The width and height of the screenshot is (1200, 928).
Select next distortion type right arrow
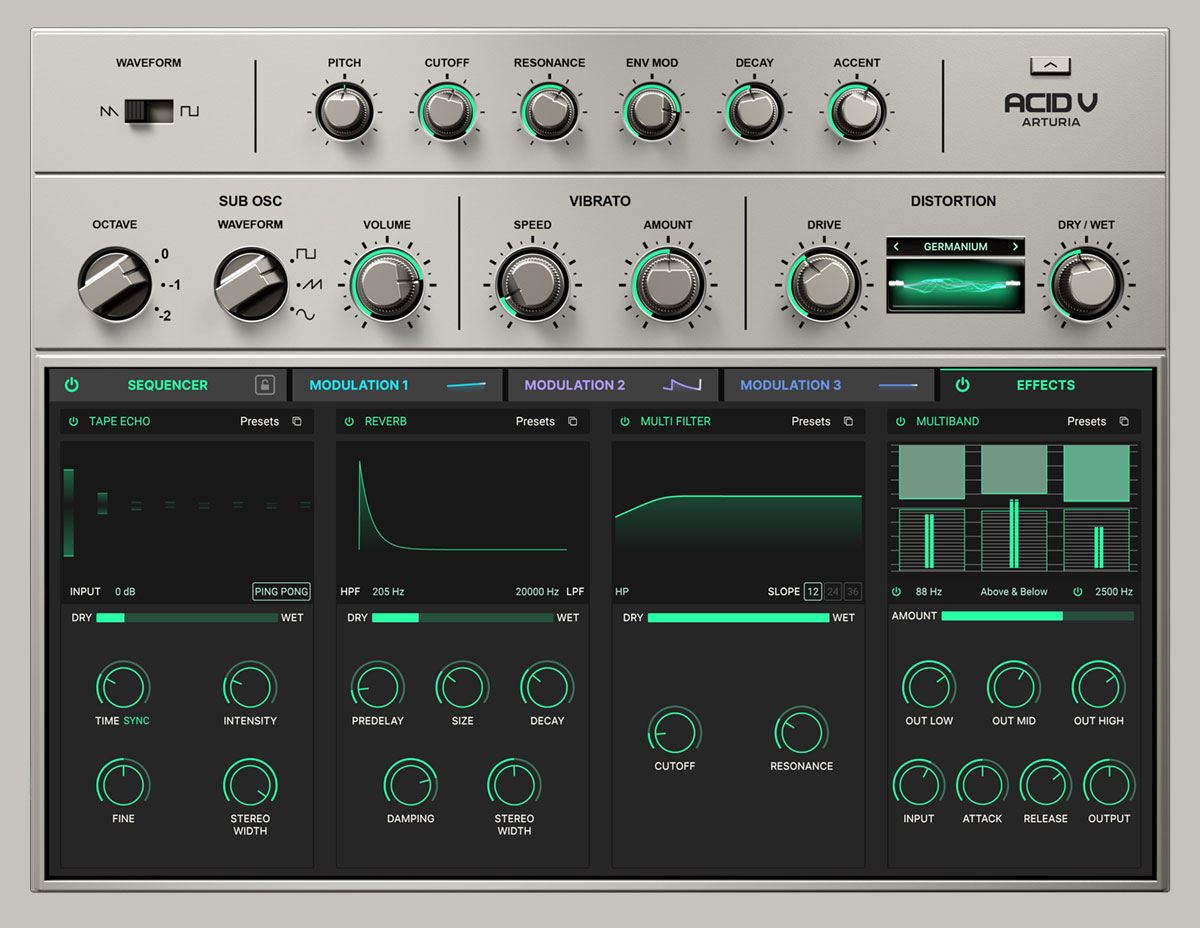coord(1015,247)
